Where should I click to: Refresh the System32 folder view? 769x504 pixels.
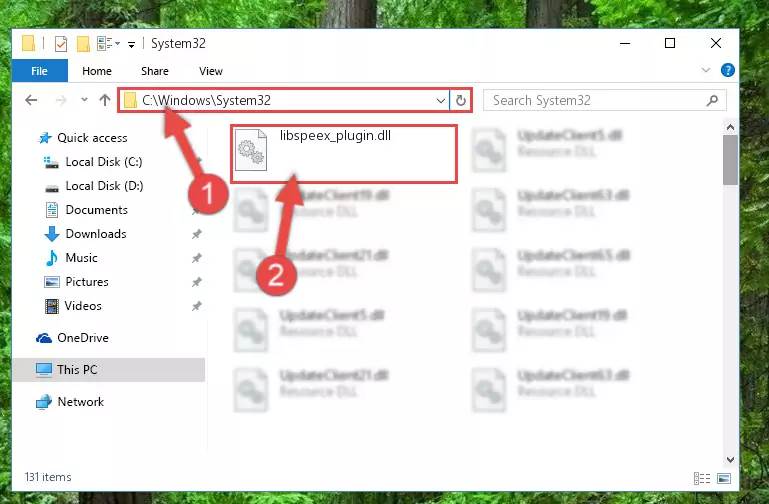point(461,101)
